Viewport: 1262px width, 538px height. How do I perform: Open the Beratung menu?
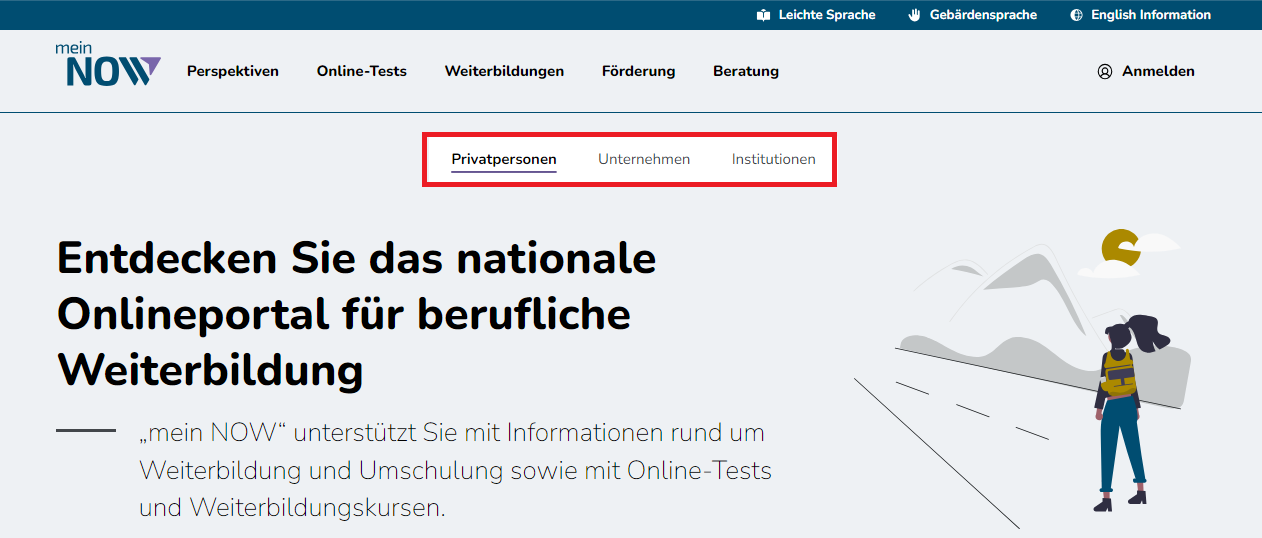coord(746,71)
